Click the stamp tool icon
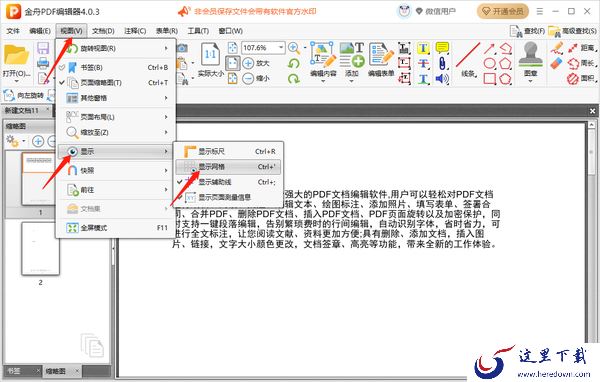 tap(530, 55)
